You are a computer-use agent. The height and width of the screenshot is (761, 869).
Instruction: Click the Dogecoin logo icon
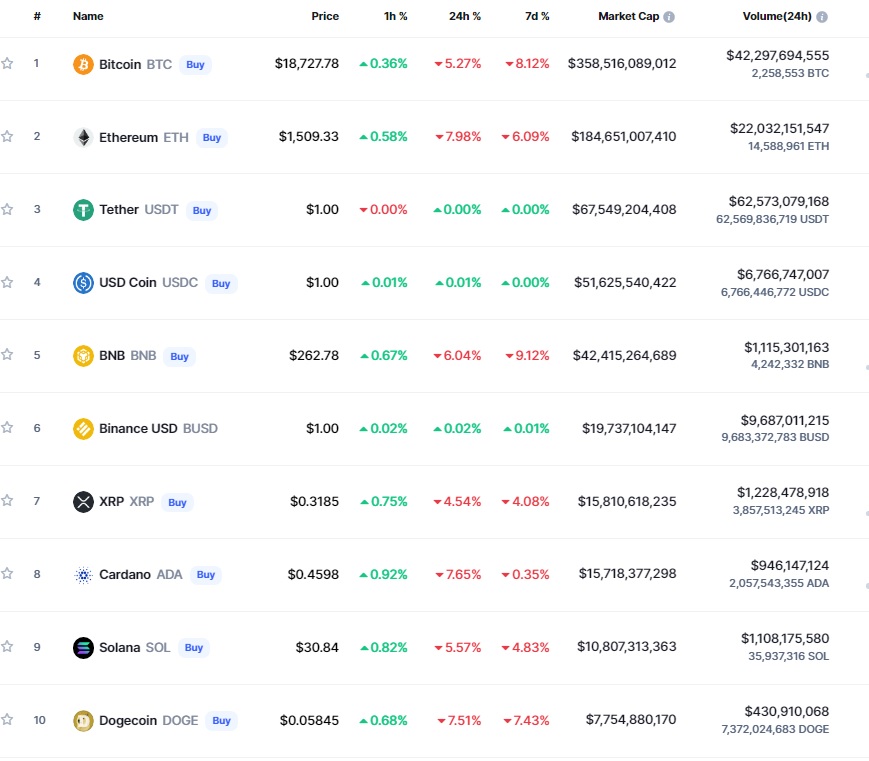tap(83, 721)
